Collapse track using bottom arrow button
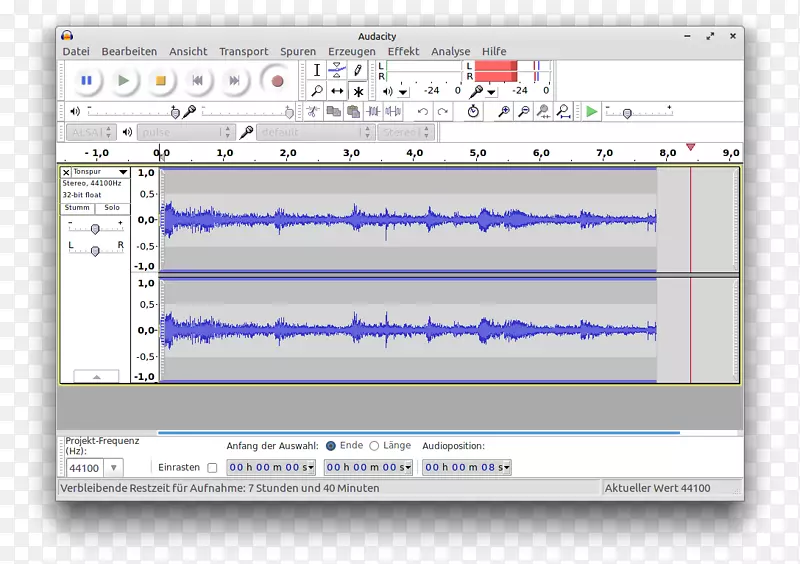Viewport: 800px width, 564px height. pos(96,377)
